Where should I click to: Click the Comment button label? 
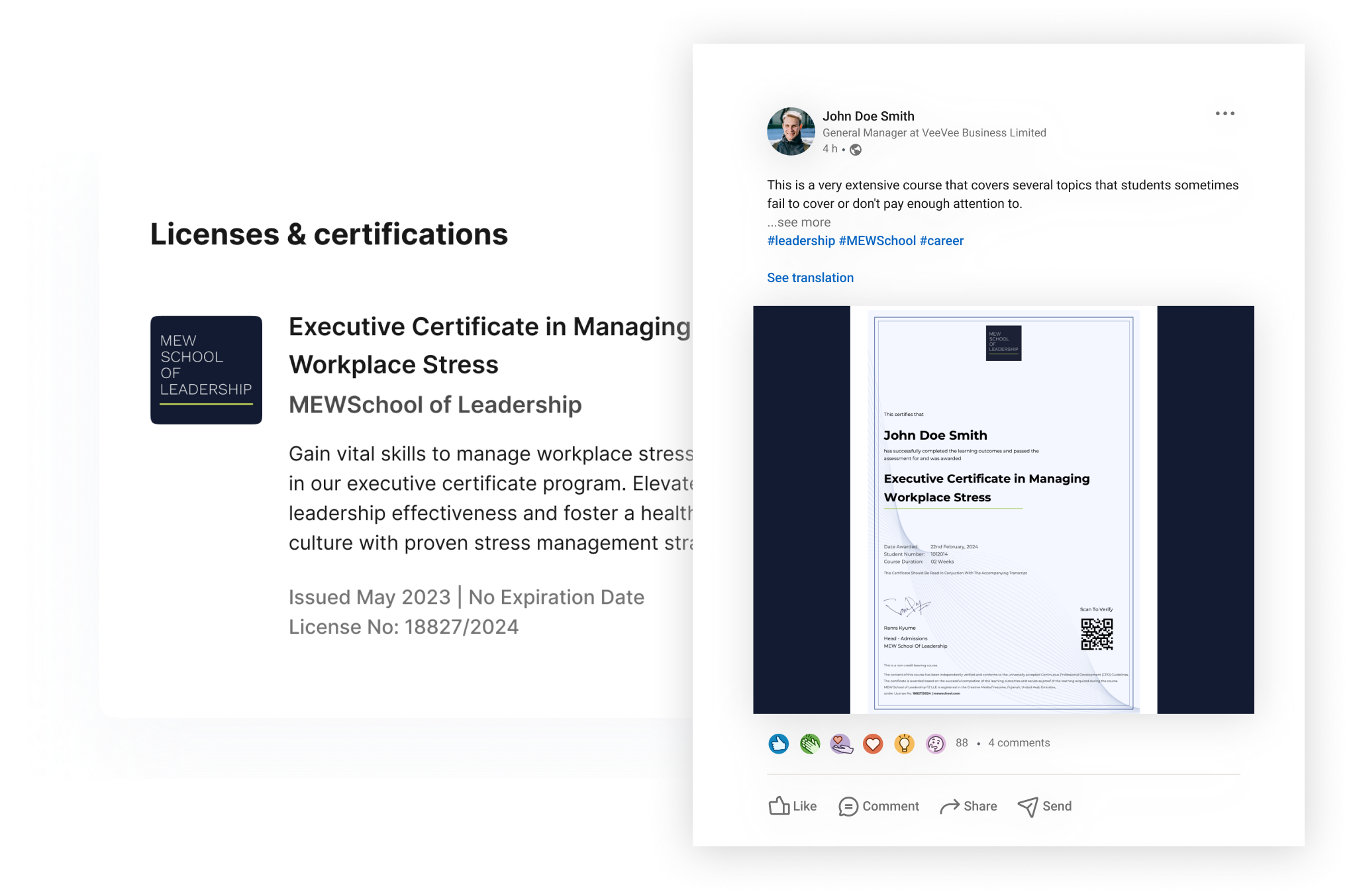point(891,806)
